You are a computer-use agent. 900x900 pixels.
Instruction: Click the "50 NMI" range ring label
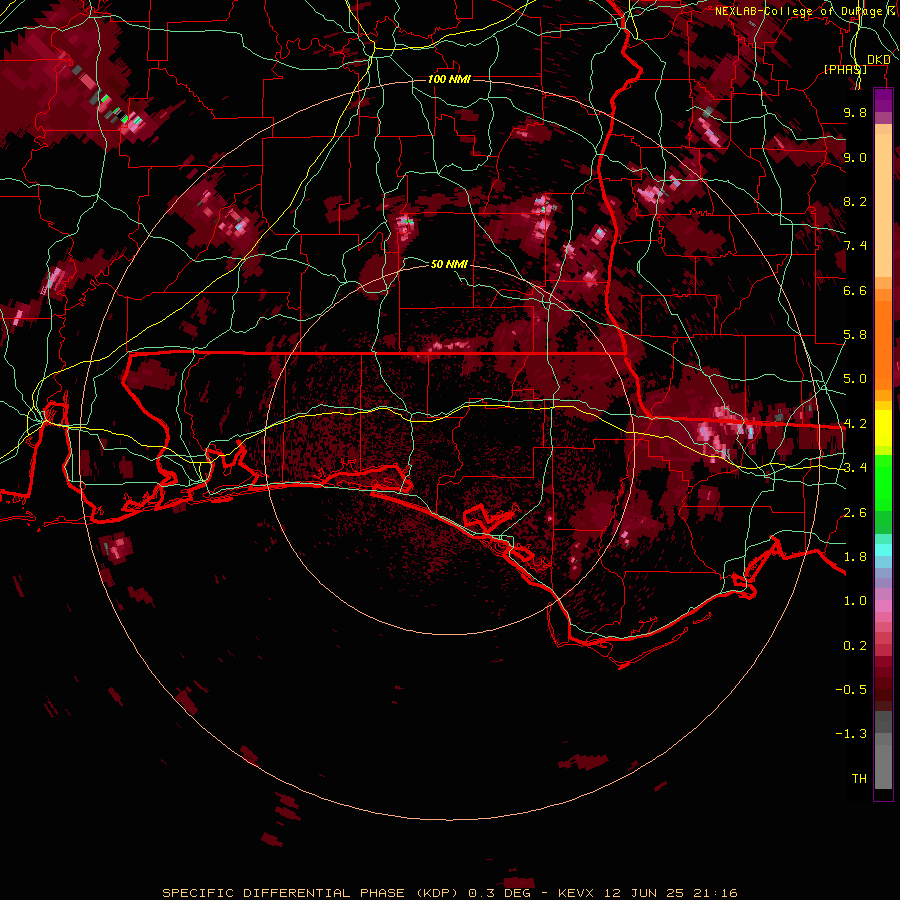[449, 264]
